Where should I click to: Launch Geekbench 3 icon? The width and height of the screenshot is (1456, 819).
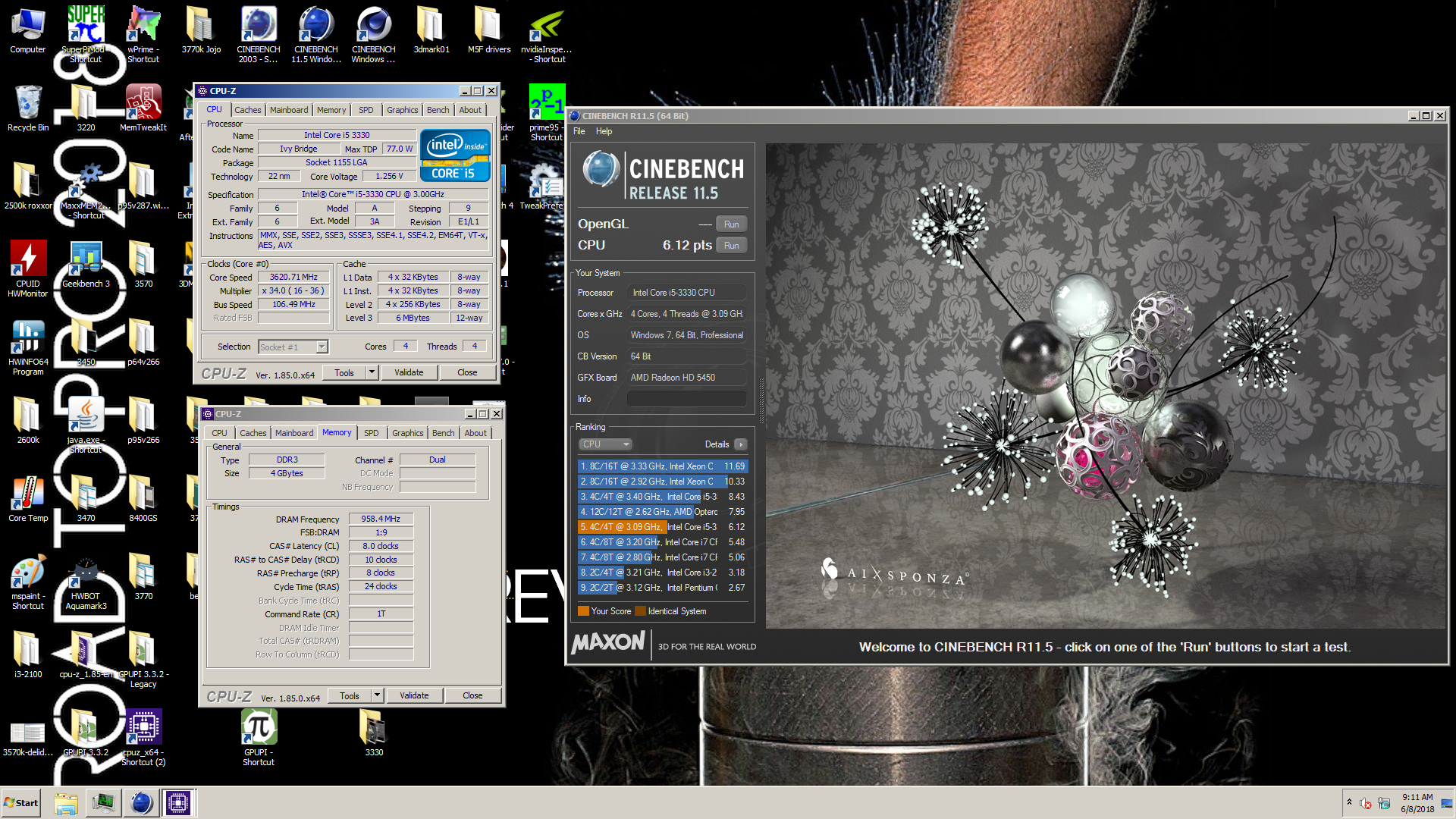click(86, 265)
